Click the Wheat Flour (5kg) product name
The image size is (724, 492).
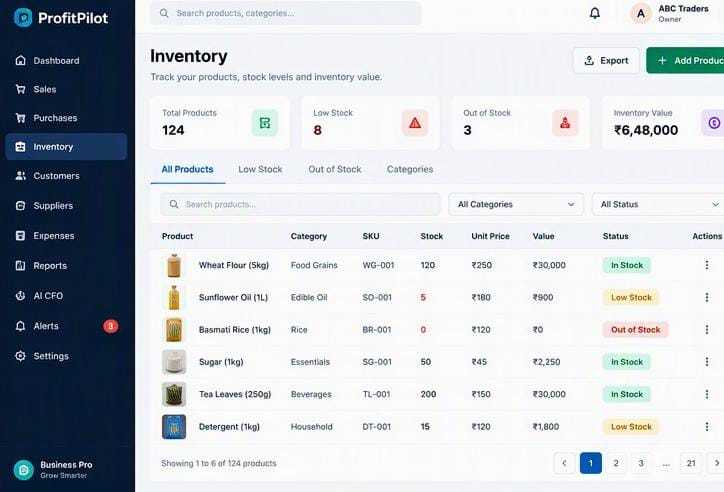point(234,265)
